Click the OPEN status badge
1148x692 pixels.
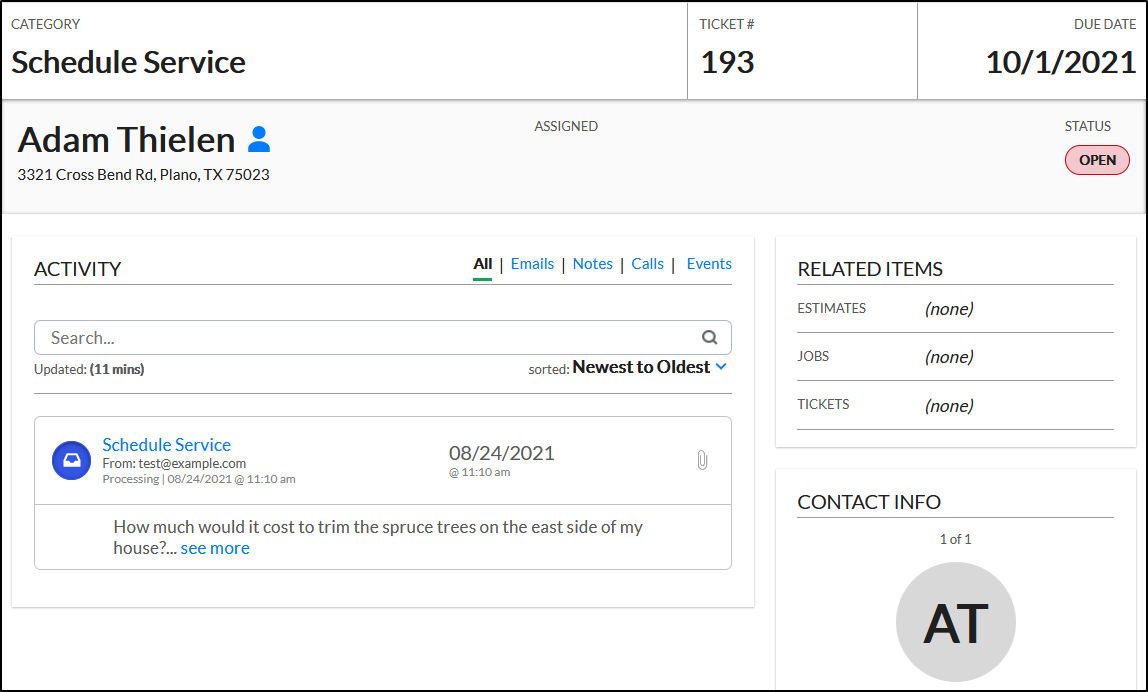tap(1097, 160)
